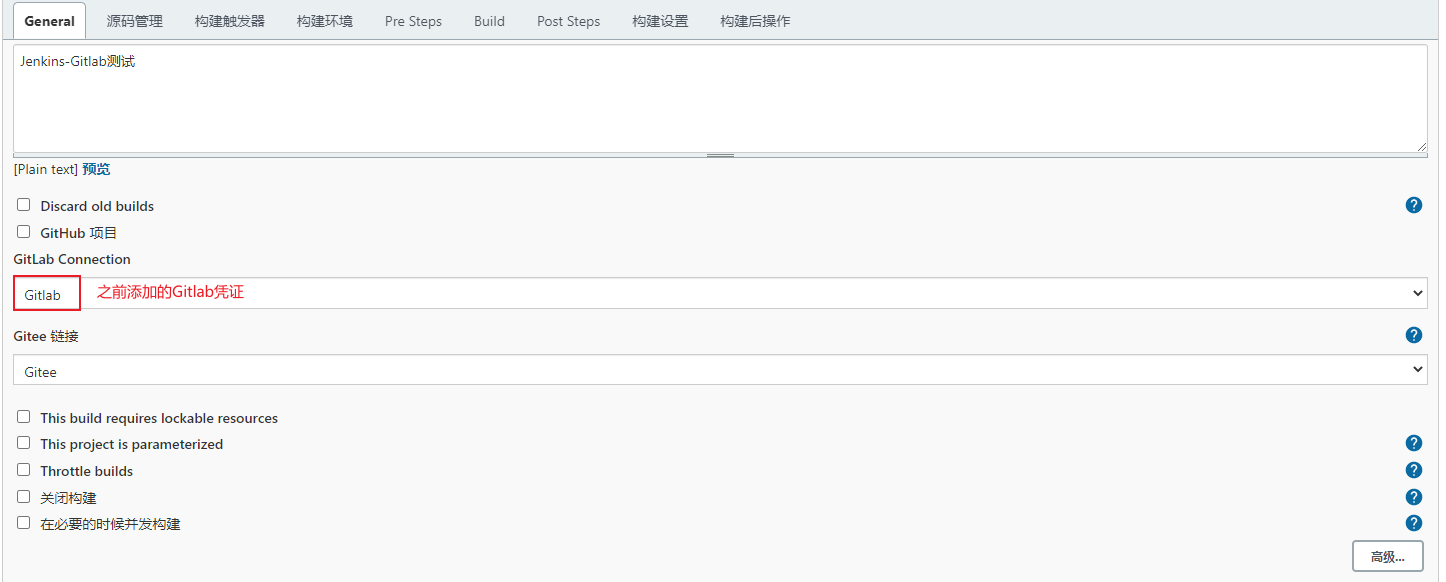1446x582 pixels.
Task: Open help for Throttle builds
Action: (1413, 470)
